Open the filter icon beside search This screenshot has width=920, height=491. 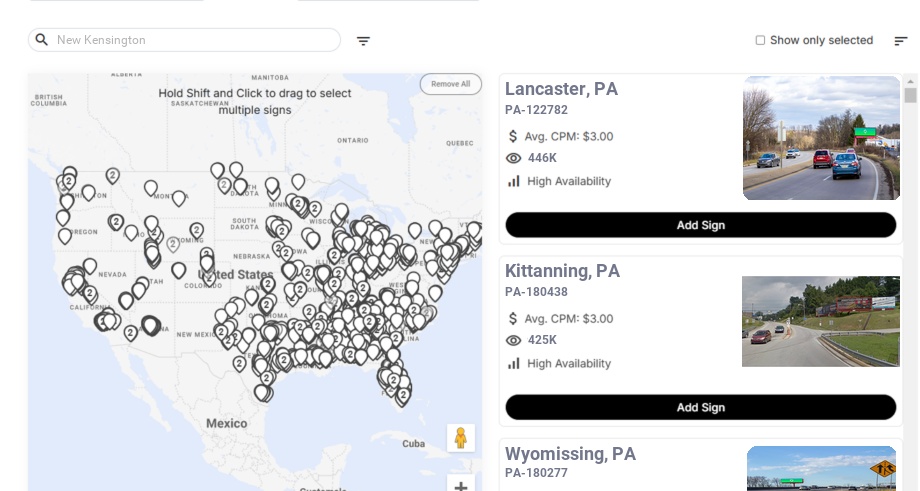point(363,41)
